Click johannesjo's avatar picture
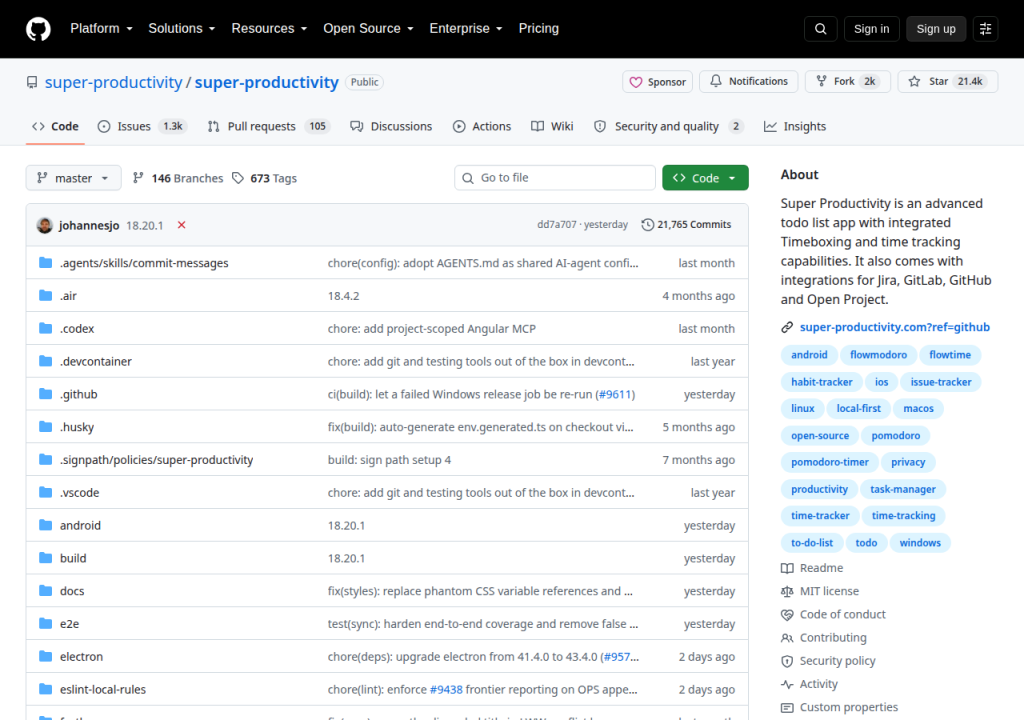1024x720 pixels. pos(44,225)
